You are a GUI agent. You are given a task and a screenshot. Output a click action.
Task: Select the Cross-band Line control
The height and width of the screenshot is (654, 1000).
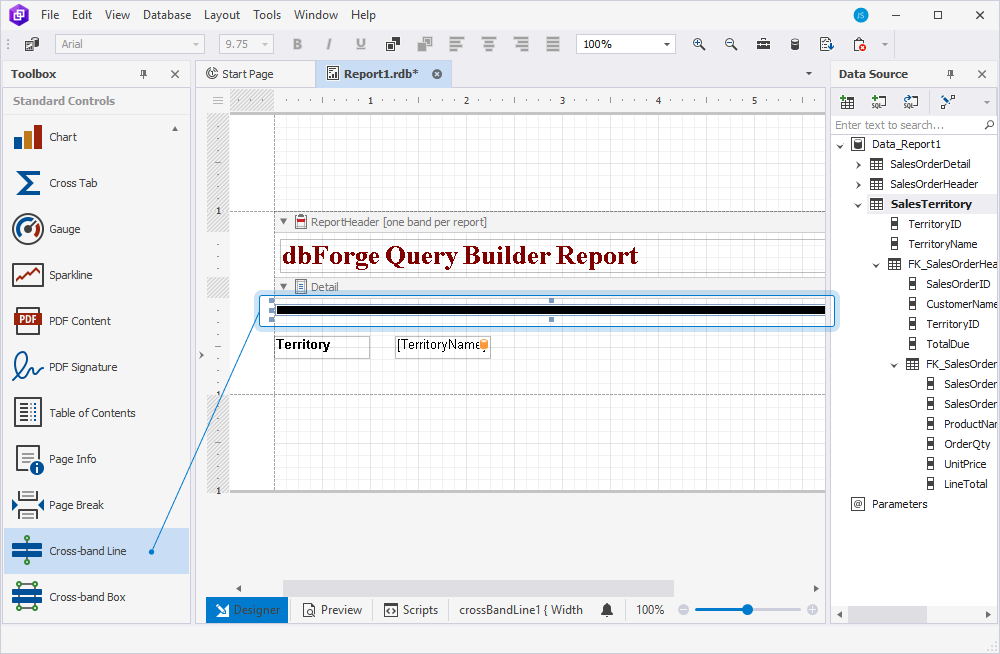pyautogui.click(x=96, y=551)
